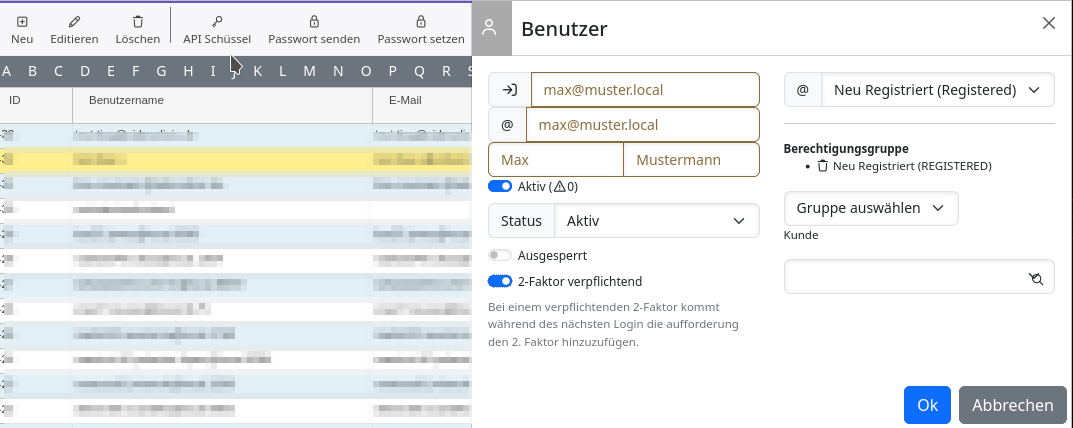Click the Löschen trash icon
Viewport: 1073px width, 428px height.
tap(138, 21)
